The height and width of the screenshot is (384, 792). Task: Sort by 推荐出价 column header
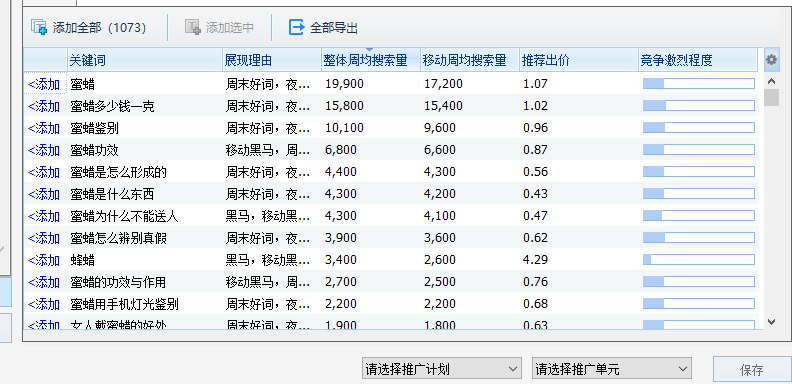[579, 60]
